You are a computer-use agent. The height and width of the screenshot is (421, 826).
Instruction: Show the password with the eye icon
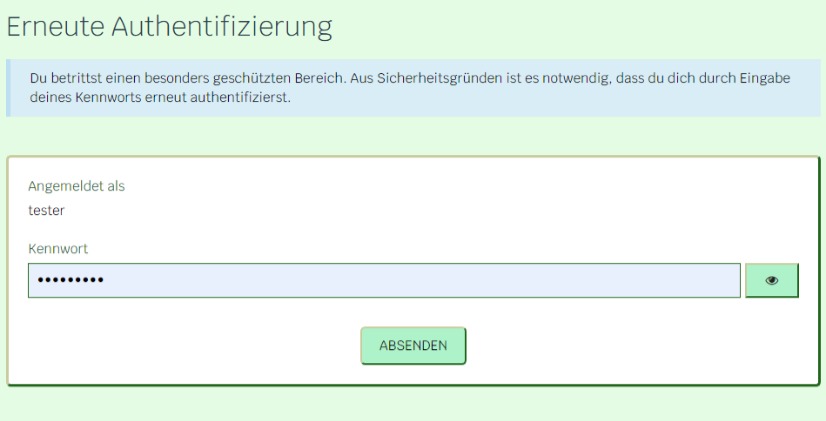click(771, 281)
